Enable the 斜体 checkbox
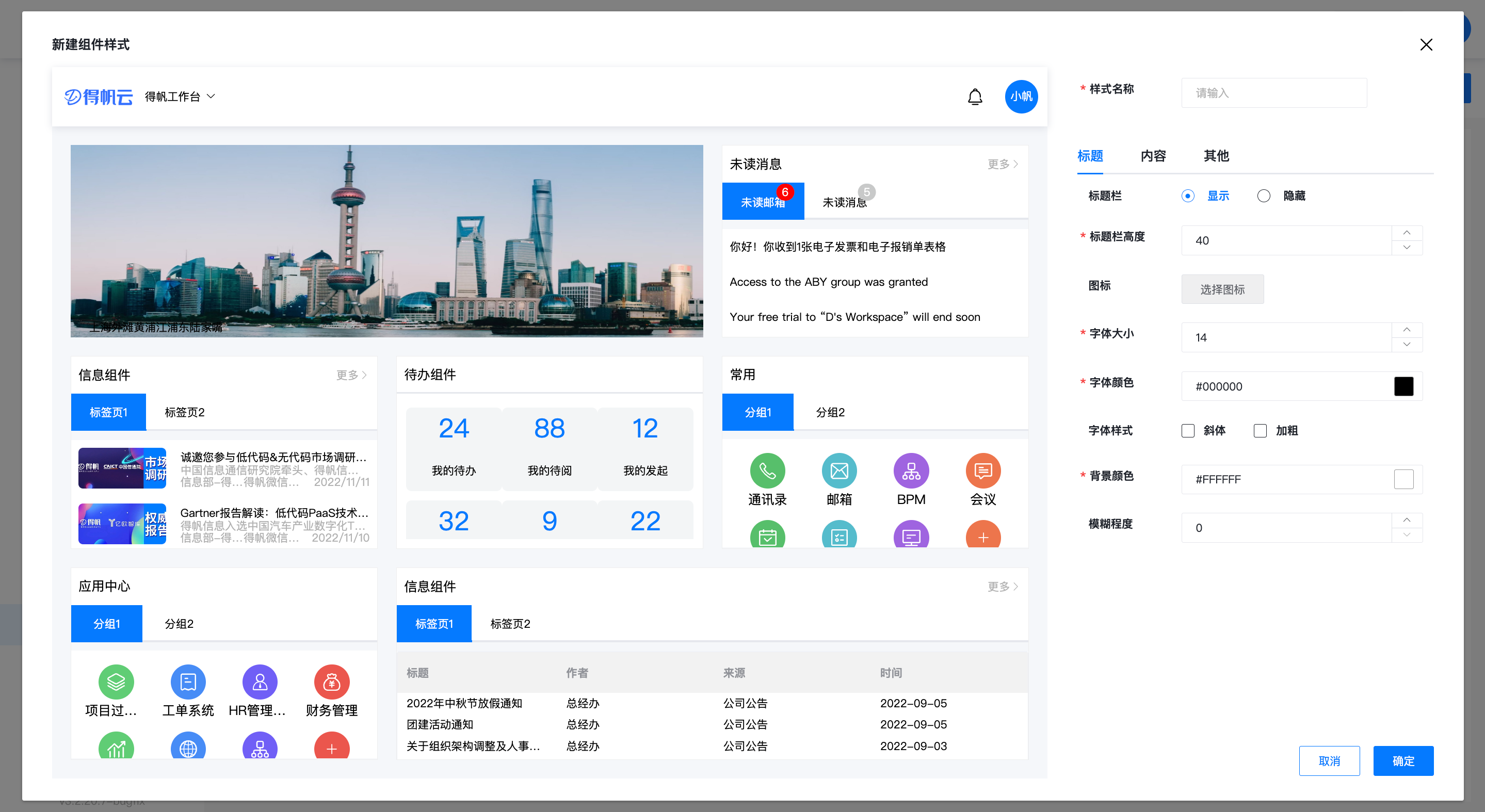Viewport: 1485px width, 812px height. click(x=1188, y=430)
